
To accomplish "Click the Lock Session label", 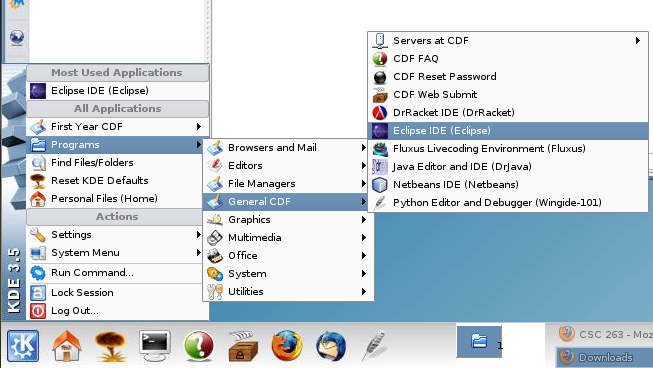I will 82,293.
